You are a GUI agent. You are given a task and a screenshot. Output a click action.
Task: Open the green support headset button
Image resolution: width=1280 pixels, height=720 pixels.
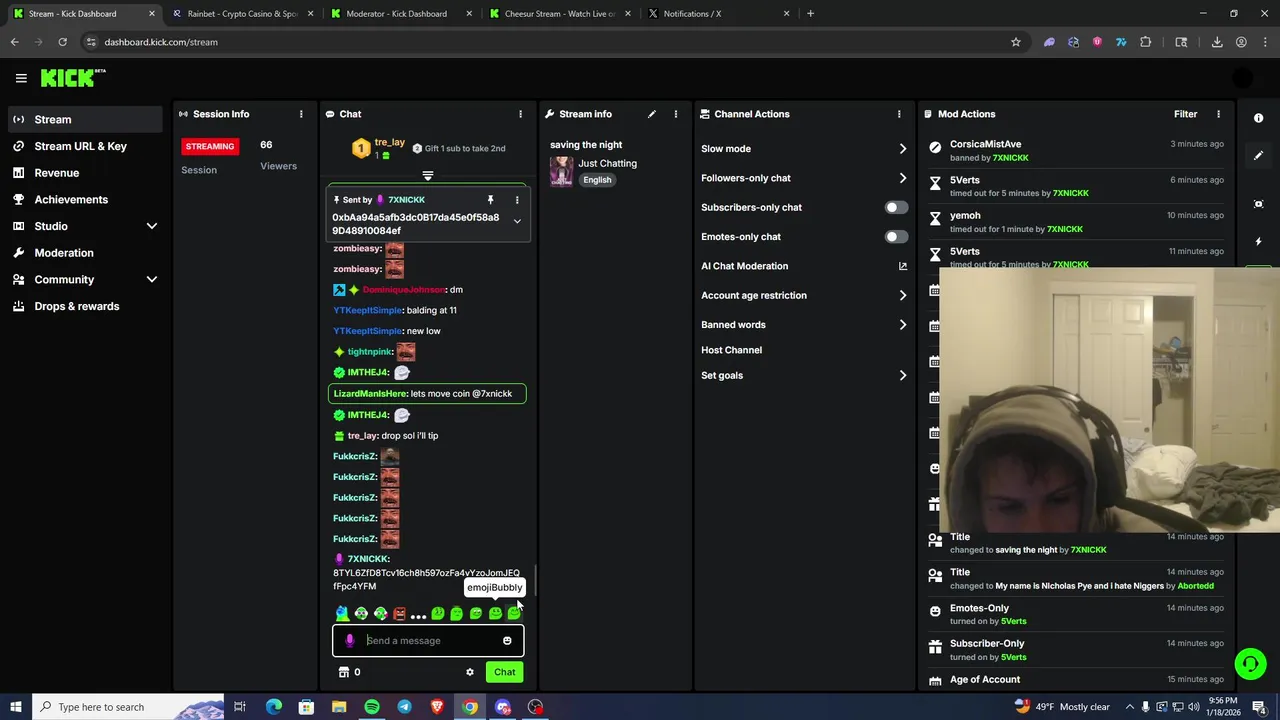1249,664
